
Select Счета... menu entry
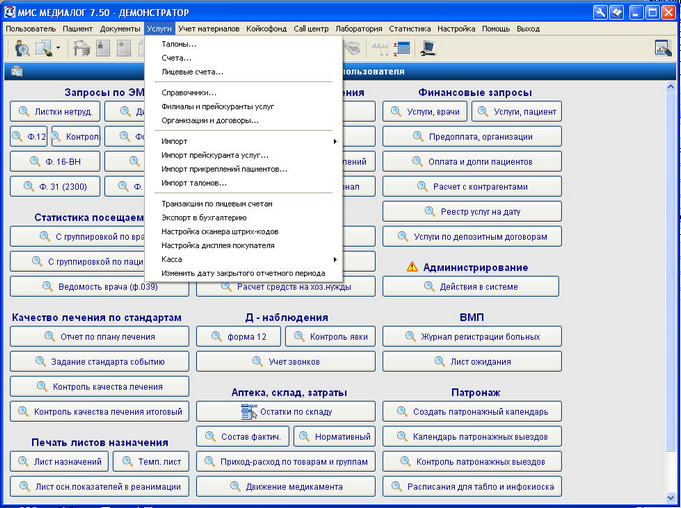coord(244,58)
